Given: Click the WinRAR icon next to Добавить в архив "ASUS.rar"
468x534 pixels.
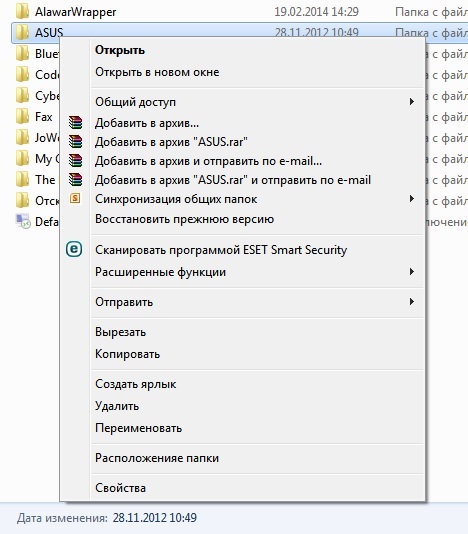Looking at the screenshot, I should tap(75, 141).
